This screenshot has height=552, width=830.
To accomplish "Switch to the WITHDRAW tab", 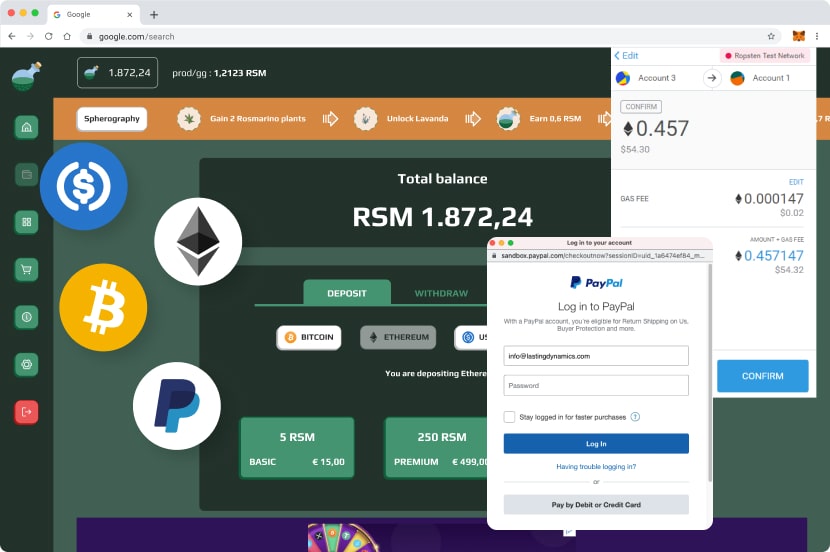I will click(441, 293).
